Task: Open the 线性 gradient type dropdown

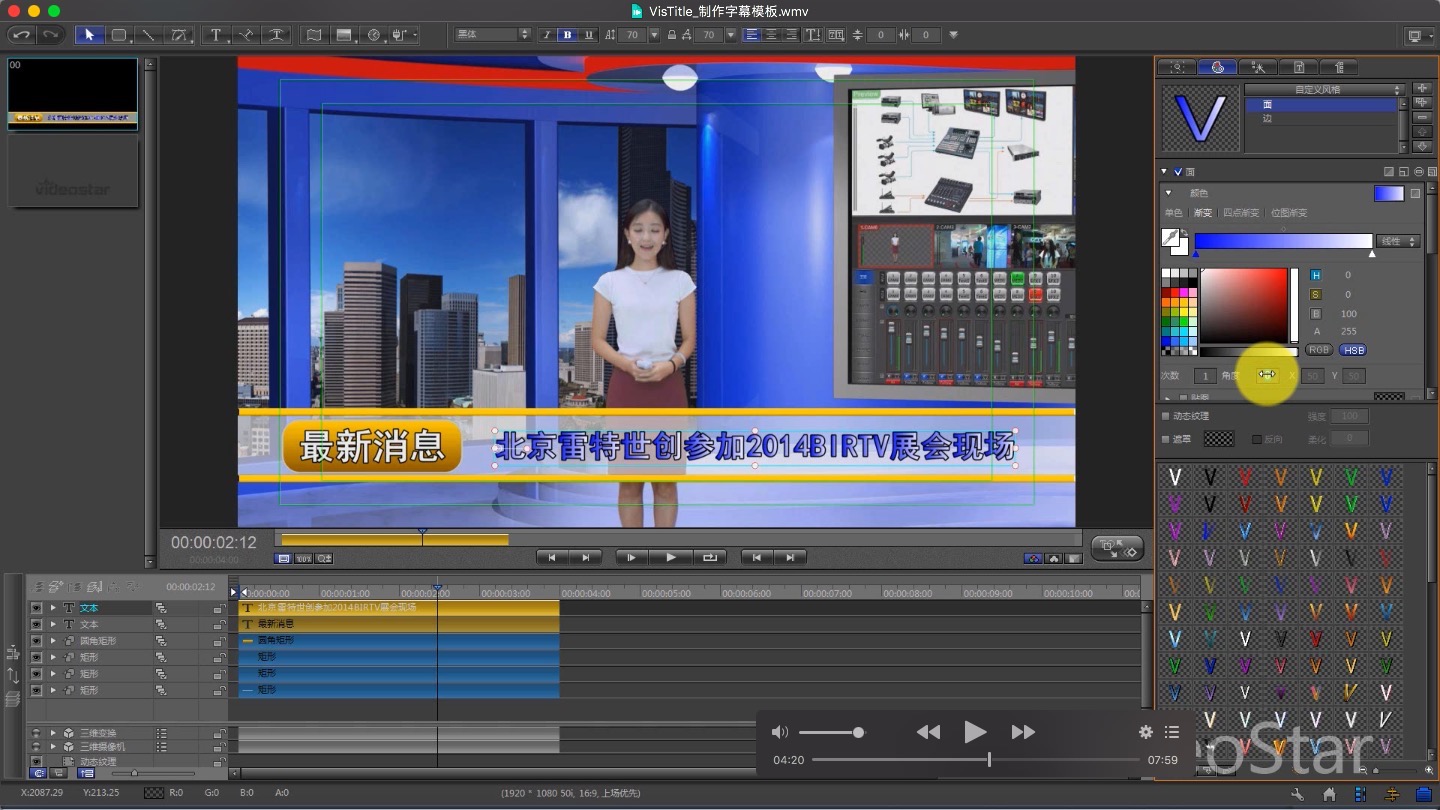Action: (x=1399, y=241)
